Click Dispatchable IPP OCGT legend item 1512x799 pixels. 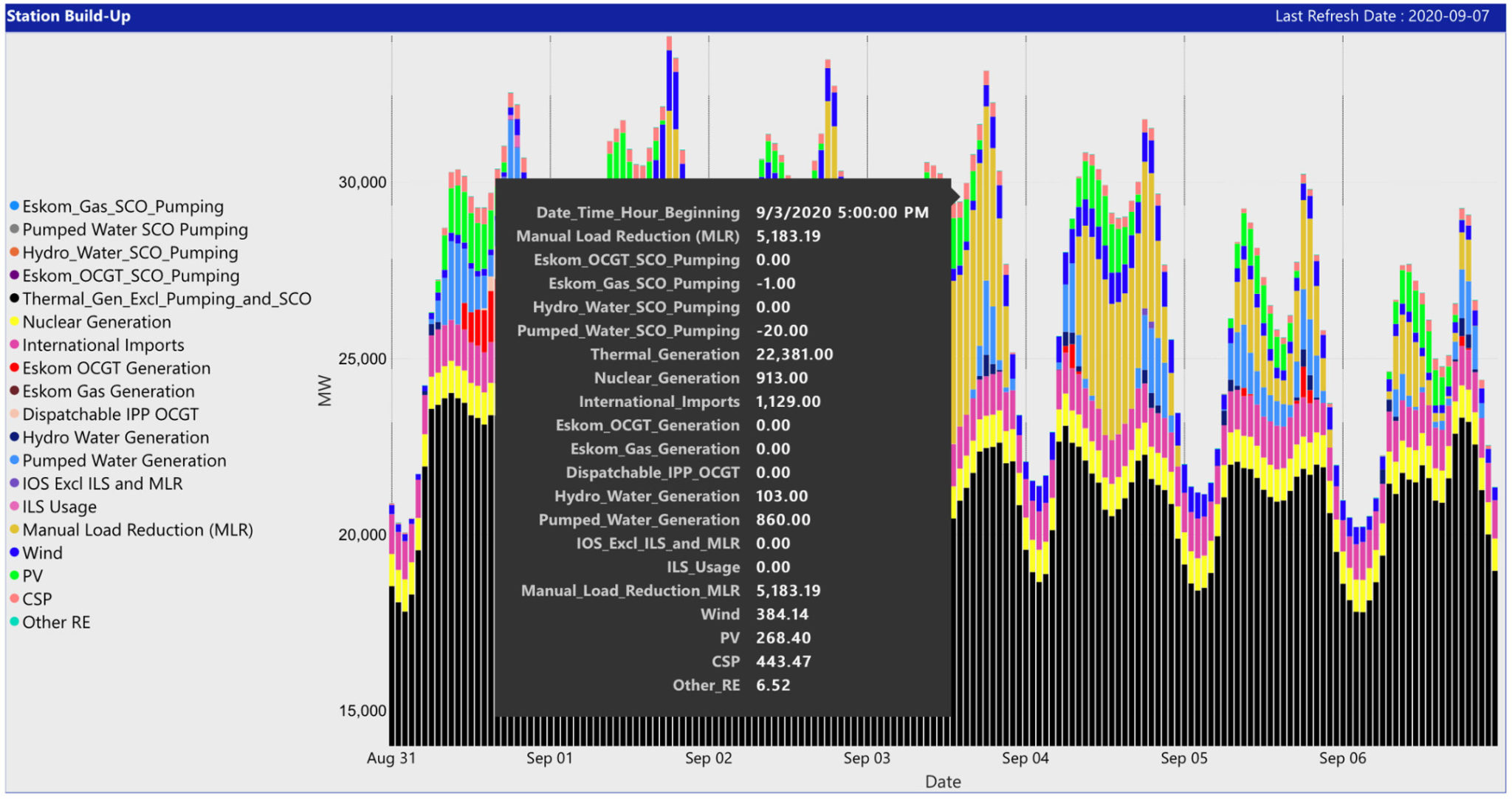111,414
